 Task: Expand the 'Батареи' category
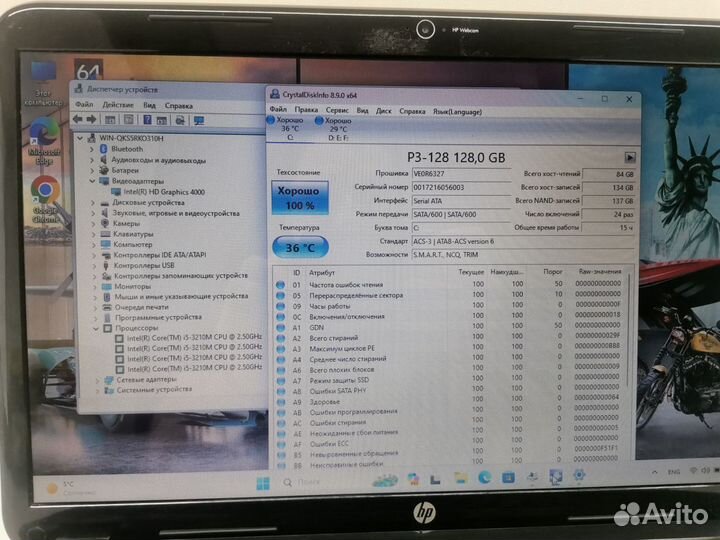coord(92,170)
